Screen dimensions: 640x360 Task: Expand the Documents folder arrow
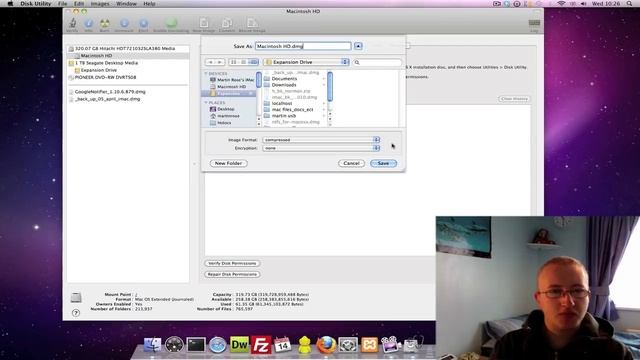tap(324, 79)
